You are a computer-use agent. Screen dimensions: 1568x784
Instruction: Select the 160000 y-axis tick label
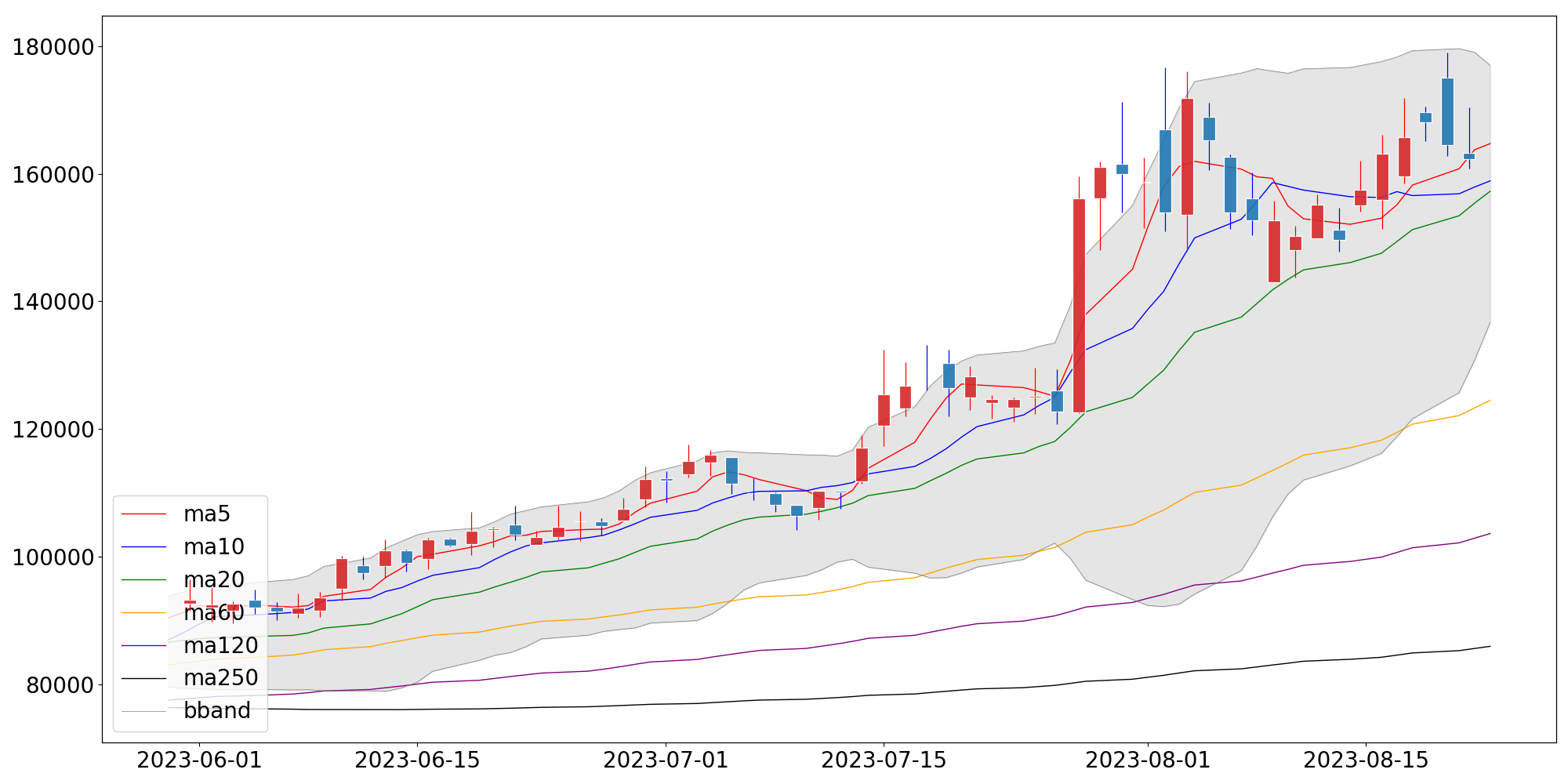tap(54, 175)
